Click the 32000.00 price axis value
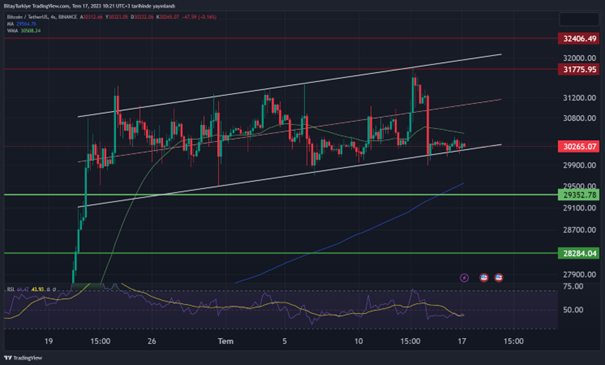The image size is (605, 365). point(579,58)
